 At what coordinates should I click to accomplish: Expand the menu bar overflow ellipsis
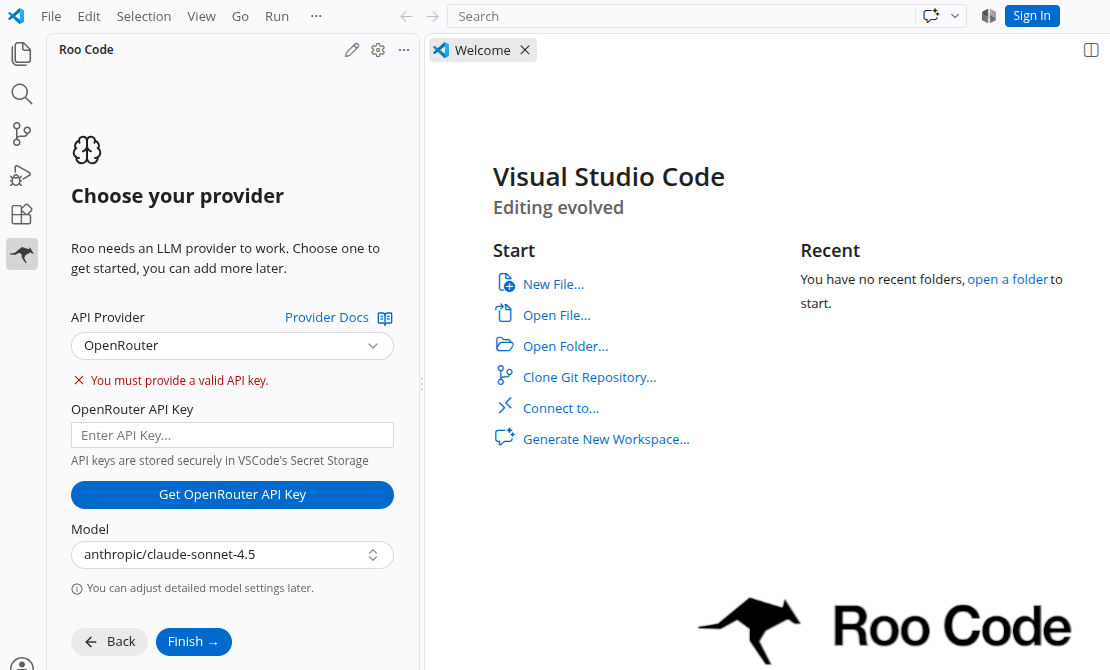tap(316, 16)
